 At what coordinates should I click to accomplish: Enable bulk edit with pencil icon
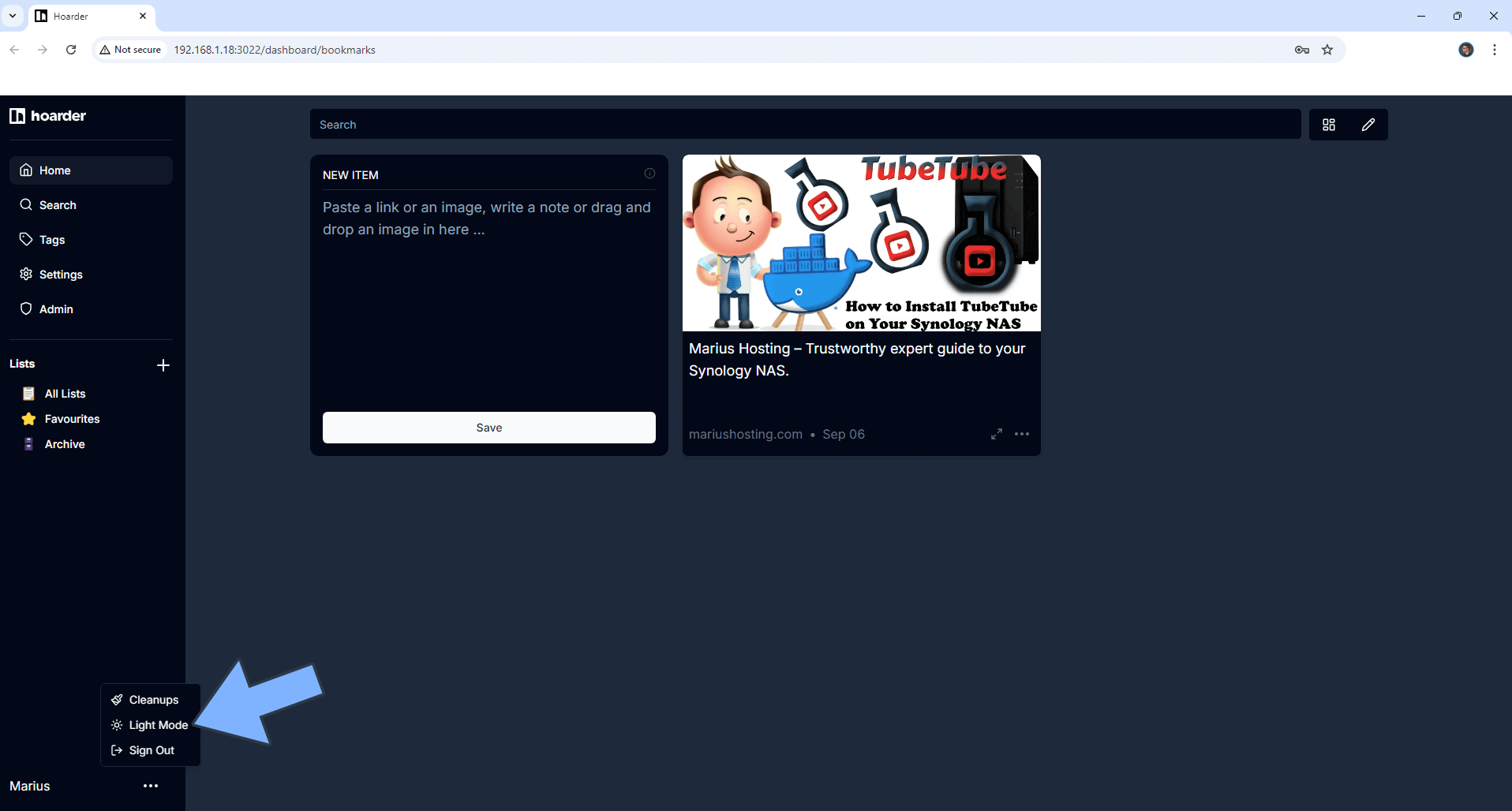(x=1368, y=125)
